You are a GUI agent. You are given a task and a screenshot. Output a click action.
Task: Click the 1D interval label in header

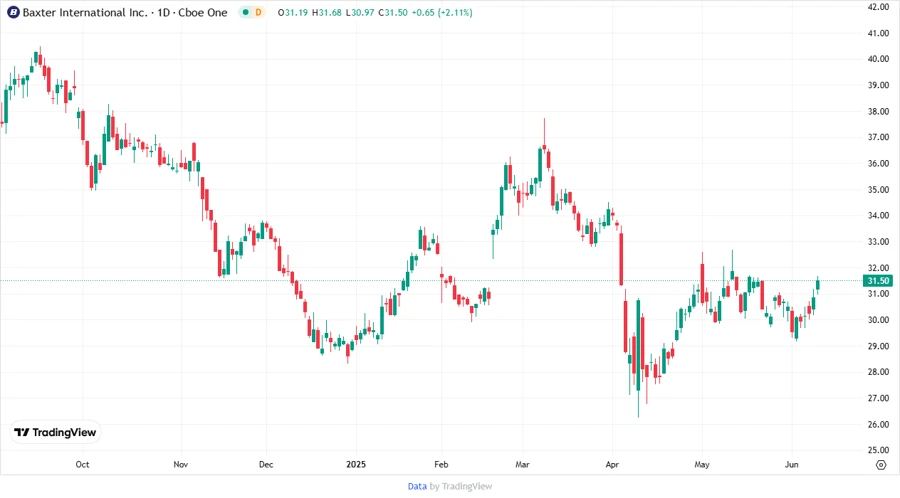pos(164,12)
